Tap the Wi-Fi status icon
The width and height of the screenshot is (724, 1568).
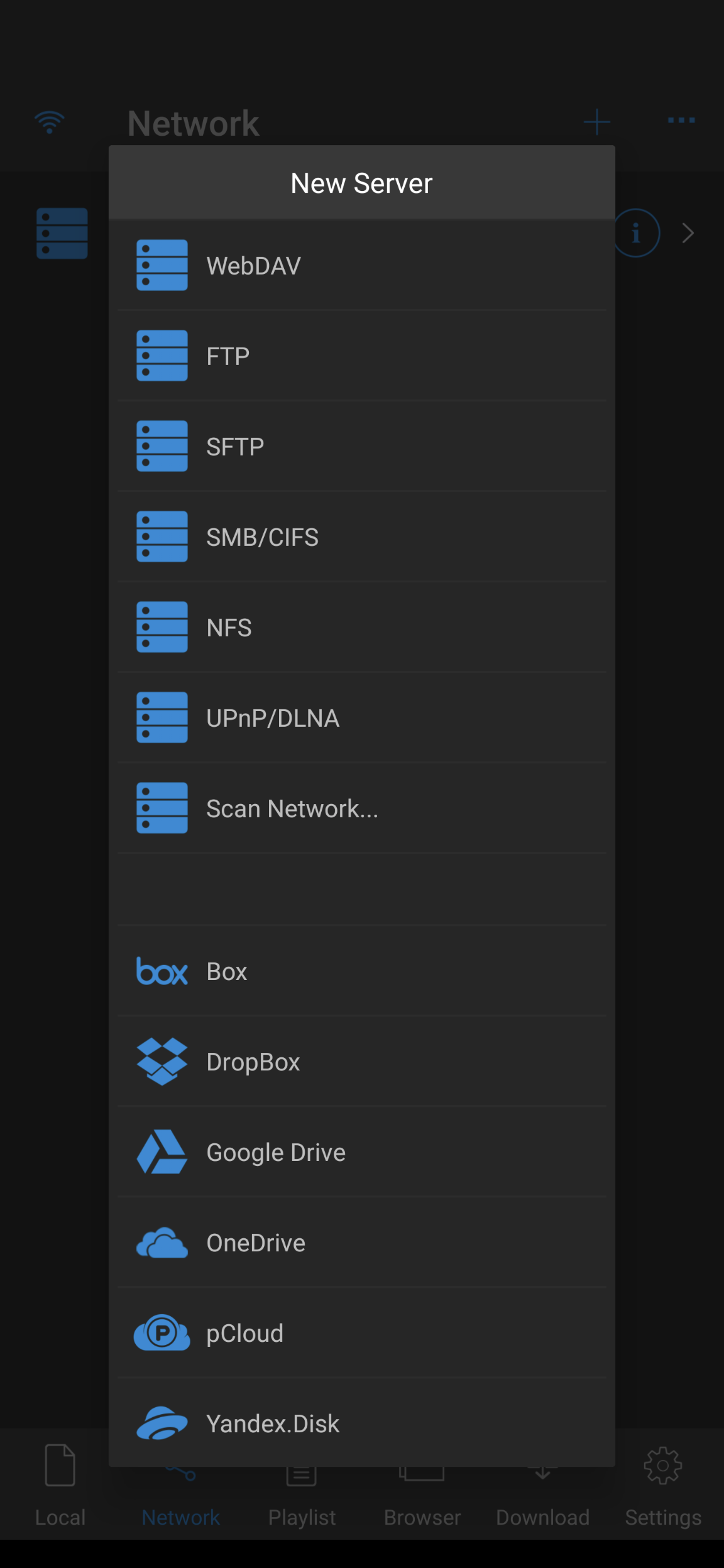click(50, 122)
